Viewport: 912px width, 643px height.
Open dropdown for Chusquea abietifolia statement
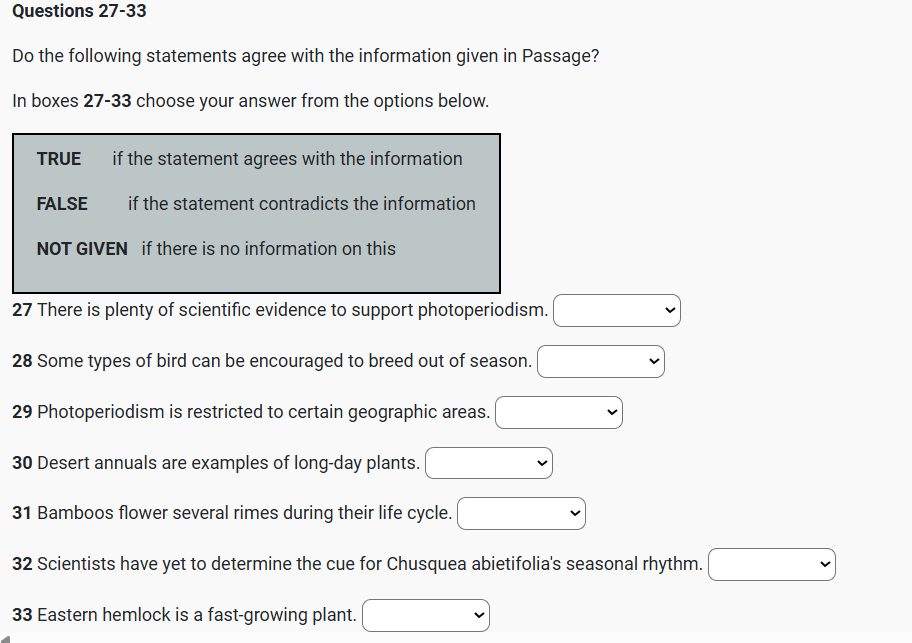point(772,565)
